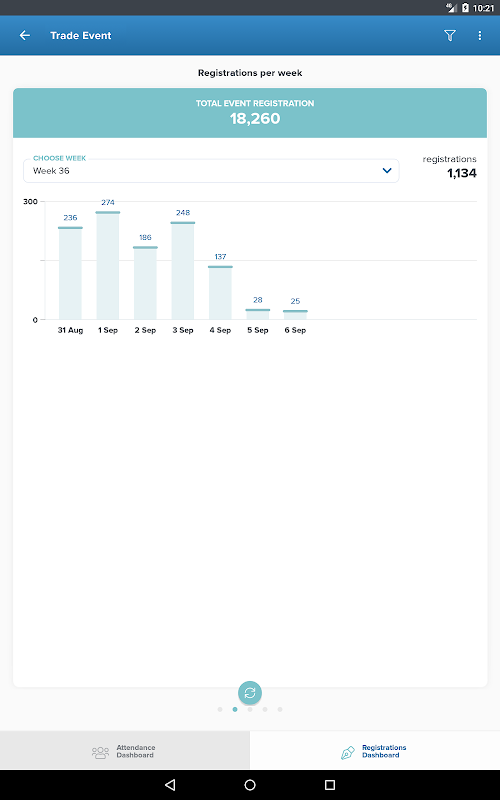Go to fifth page indicator dot
The image size is (500, 800).
280,709
